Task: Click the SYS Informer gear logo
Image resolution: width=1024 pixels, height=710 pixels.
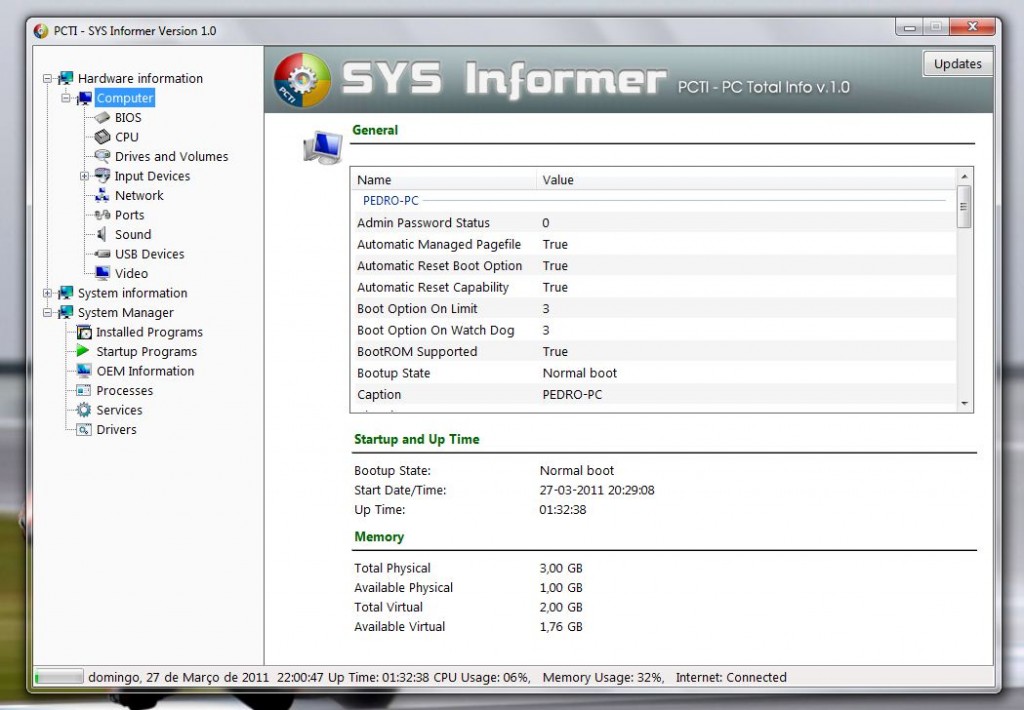Action: coord(302,80)
